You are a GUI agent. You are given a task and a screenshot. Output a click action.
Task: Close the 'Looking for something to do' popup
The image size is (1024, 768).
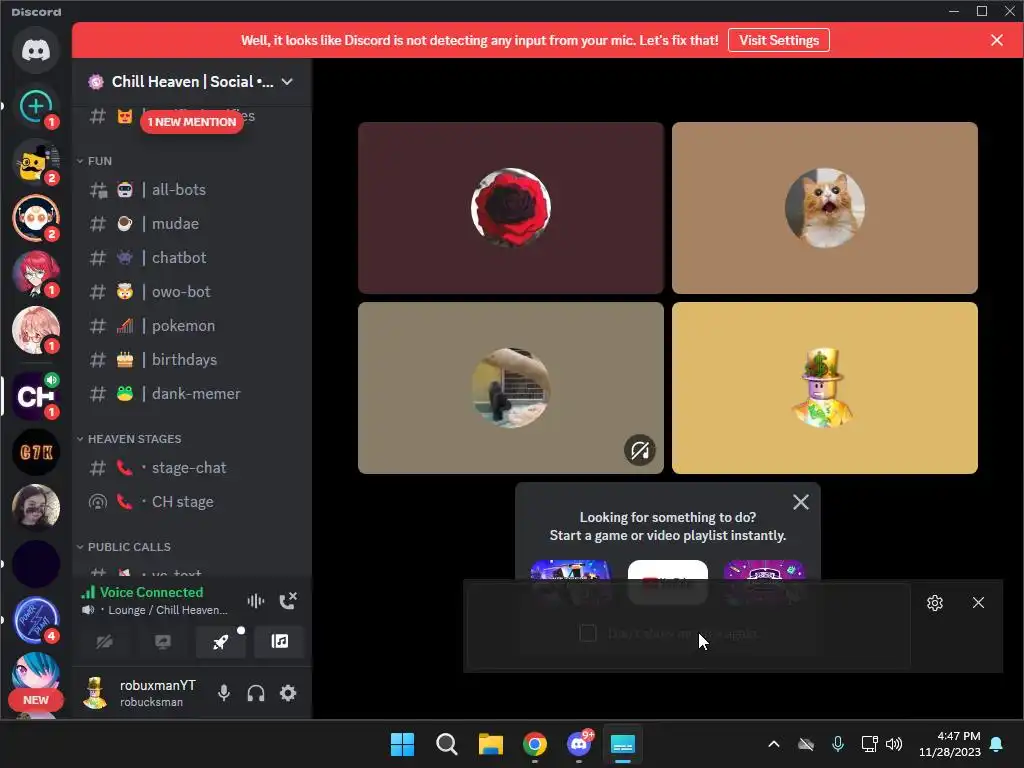point(801,502)
